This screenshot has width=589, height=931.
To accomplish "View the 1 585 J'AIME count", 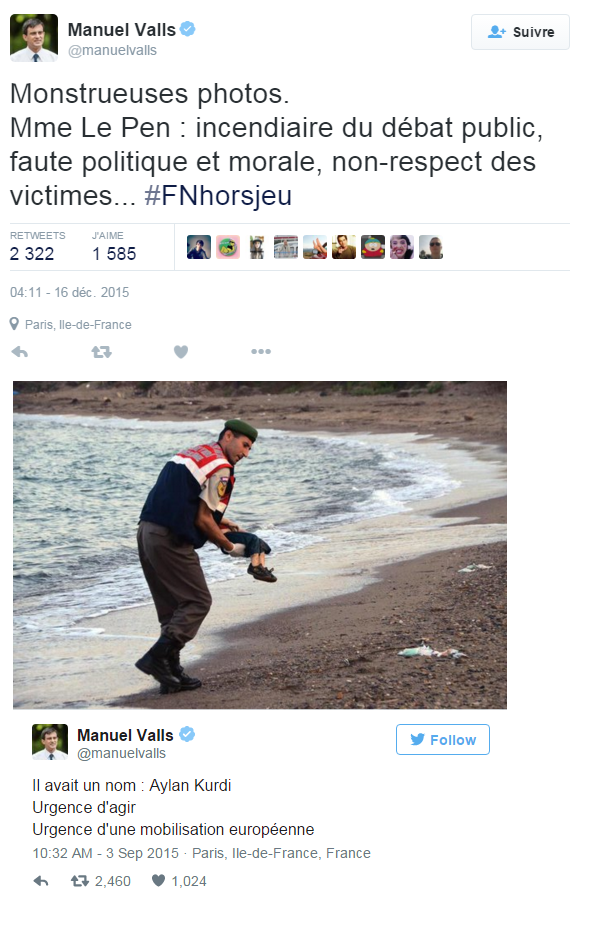I will pos(114,254).
